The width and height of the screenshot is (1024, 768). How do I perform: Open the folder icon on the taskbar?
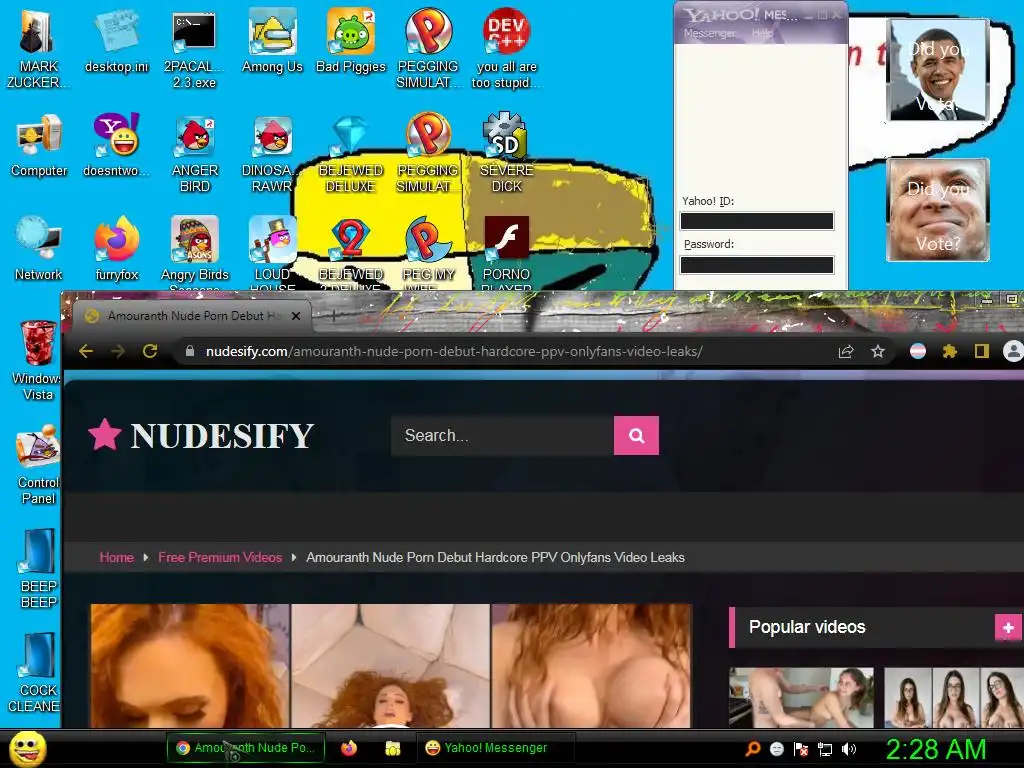tap(392, 748)
